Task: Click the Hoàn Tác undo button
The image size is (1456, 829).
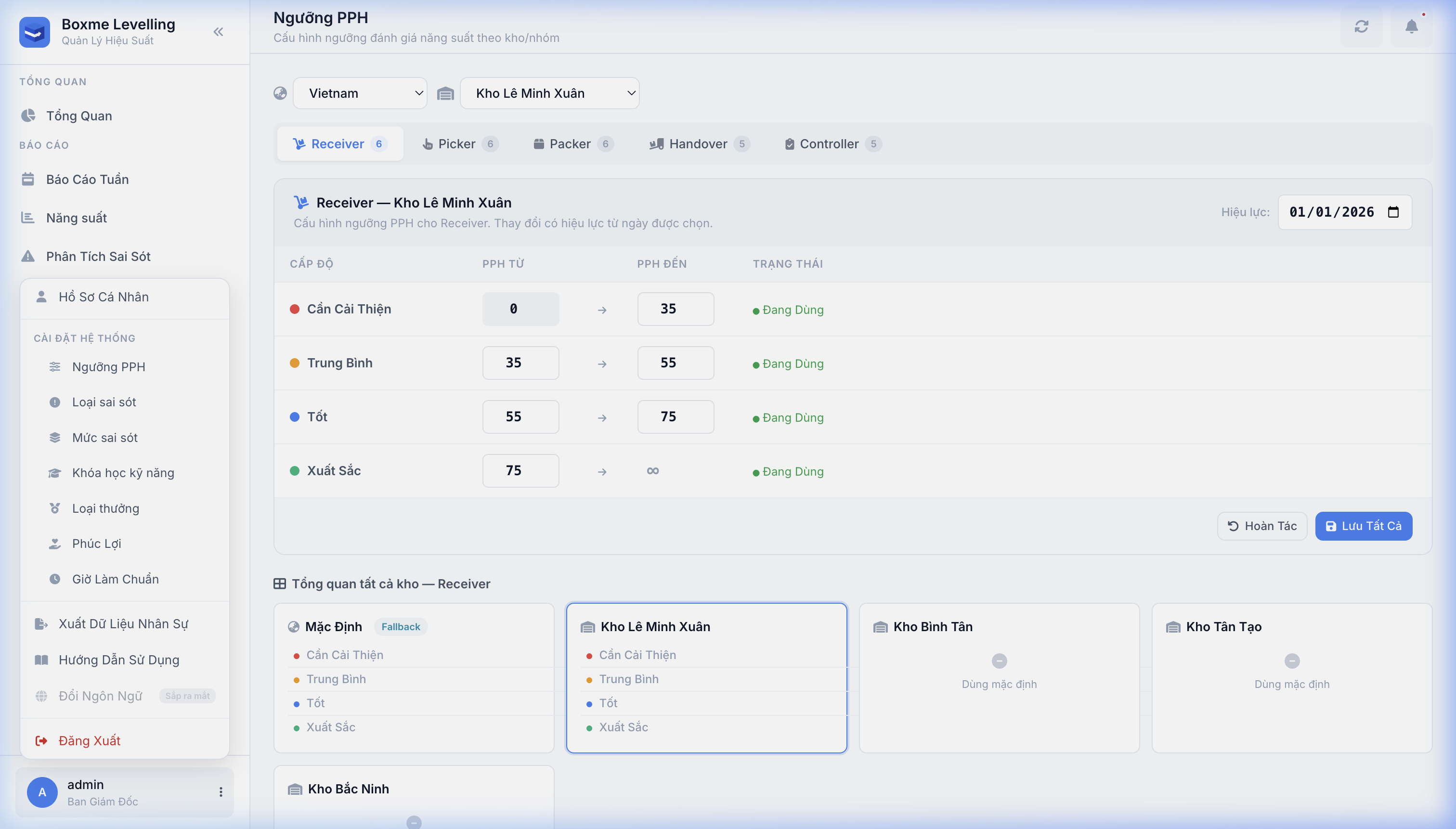Action: click(x=1262, y=526)
